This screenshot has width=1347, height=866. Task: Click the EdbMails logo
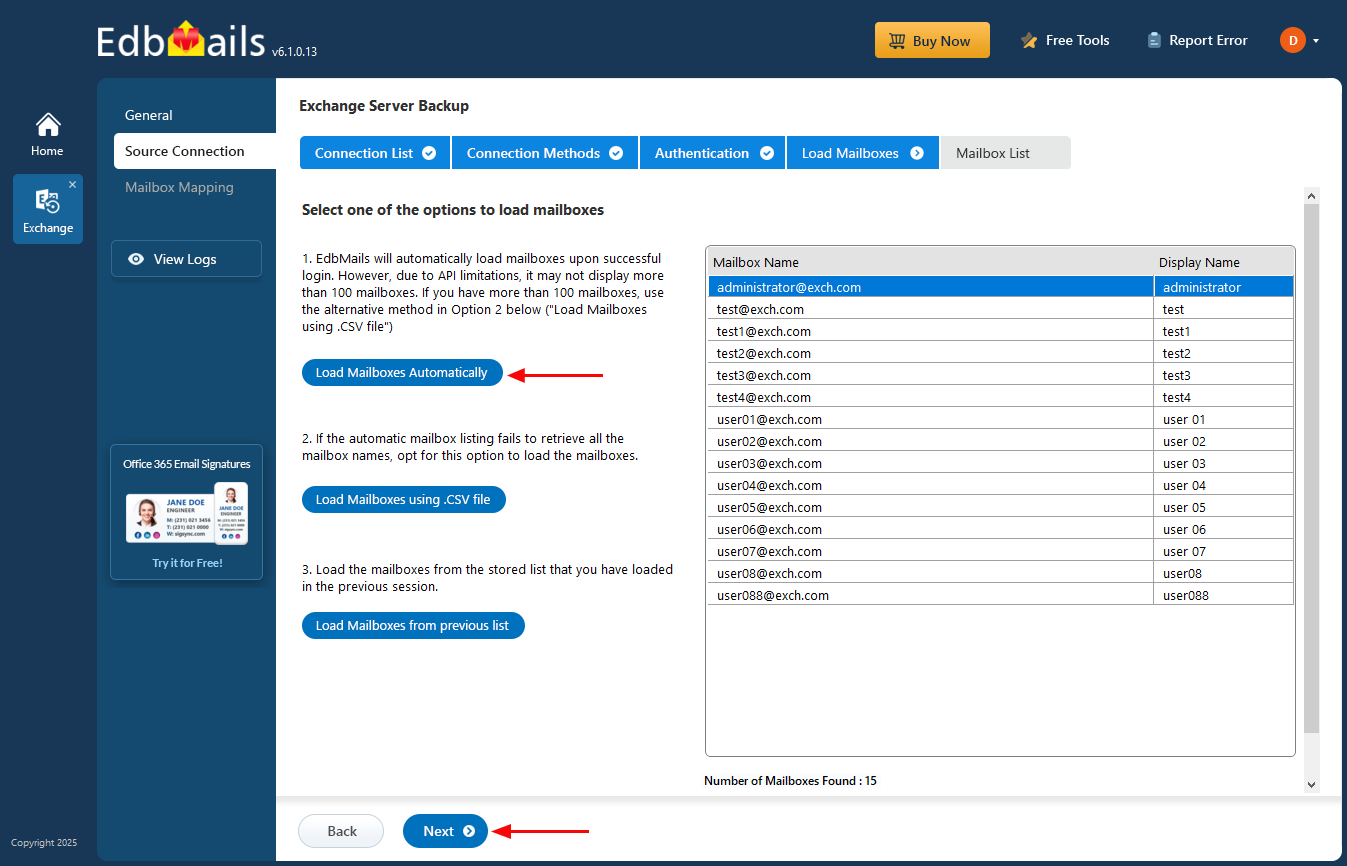[183, 42]
